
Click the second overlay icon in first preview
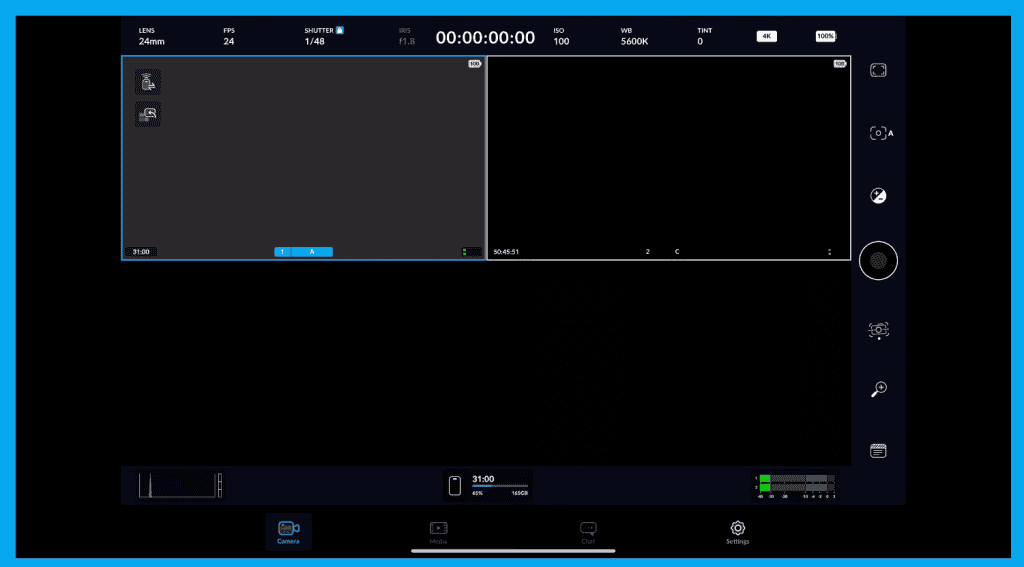pos(147,115)
